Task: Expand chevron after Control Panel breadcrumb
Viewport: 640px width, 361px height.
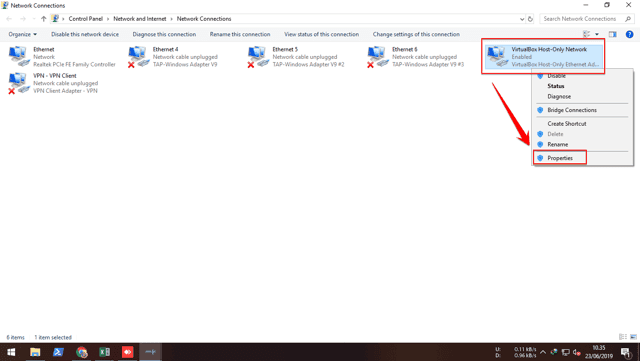Action: (x=108, y=19)
